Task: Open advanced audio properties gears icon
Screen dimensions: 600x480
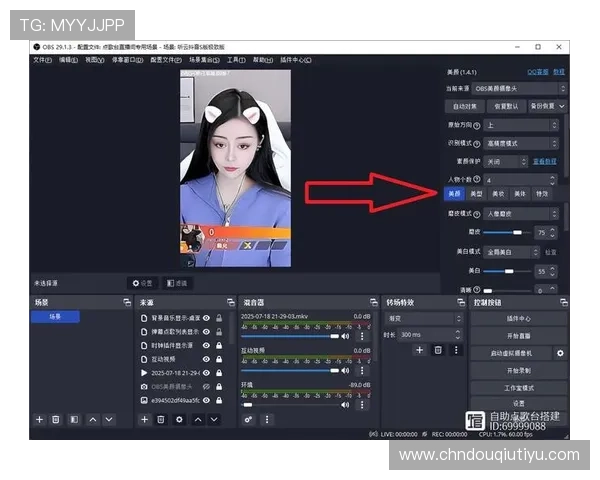Action: (x=248, y=420)
